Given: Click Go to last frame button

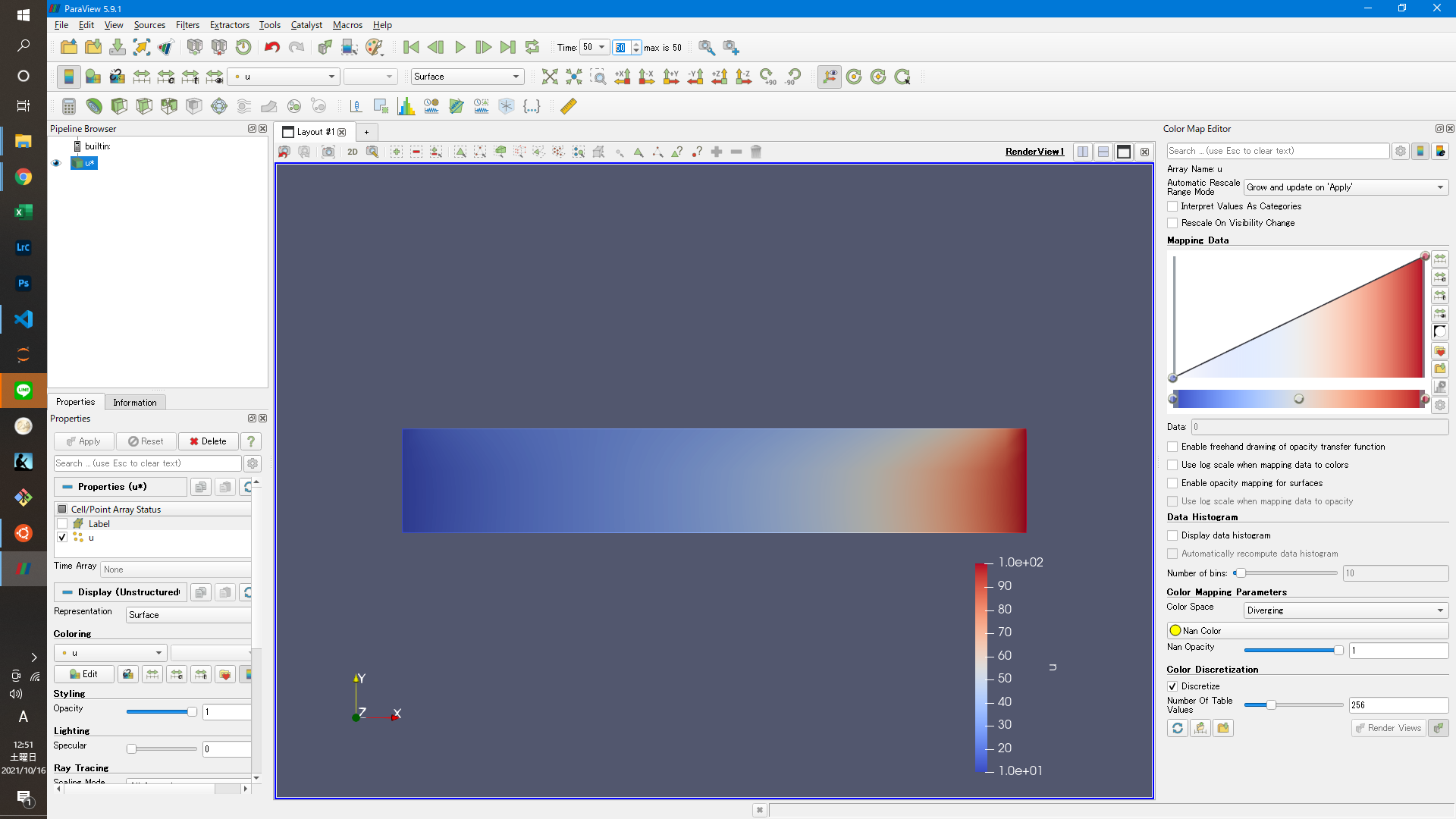Looking at the screenshot, I should tap(507, 47).
